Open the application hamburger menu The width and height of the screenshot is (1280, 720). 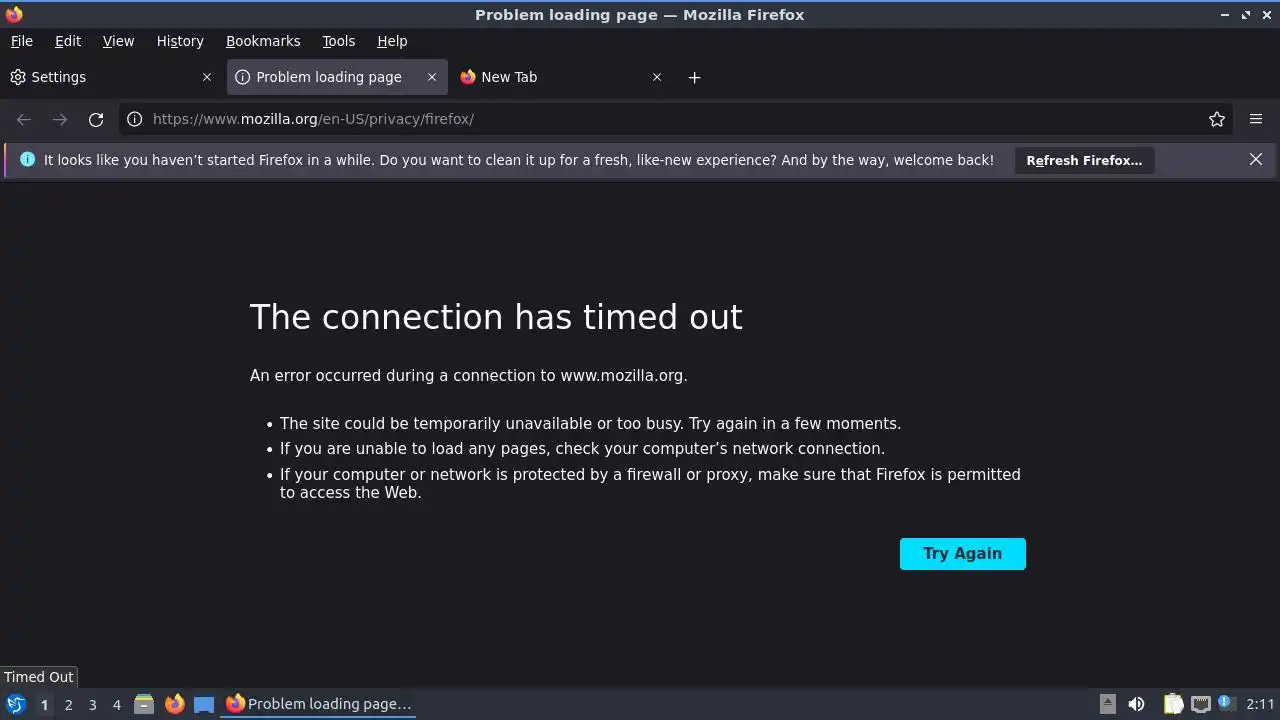(x=1256, y=119)
